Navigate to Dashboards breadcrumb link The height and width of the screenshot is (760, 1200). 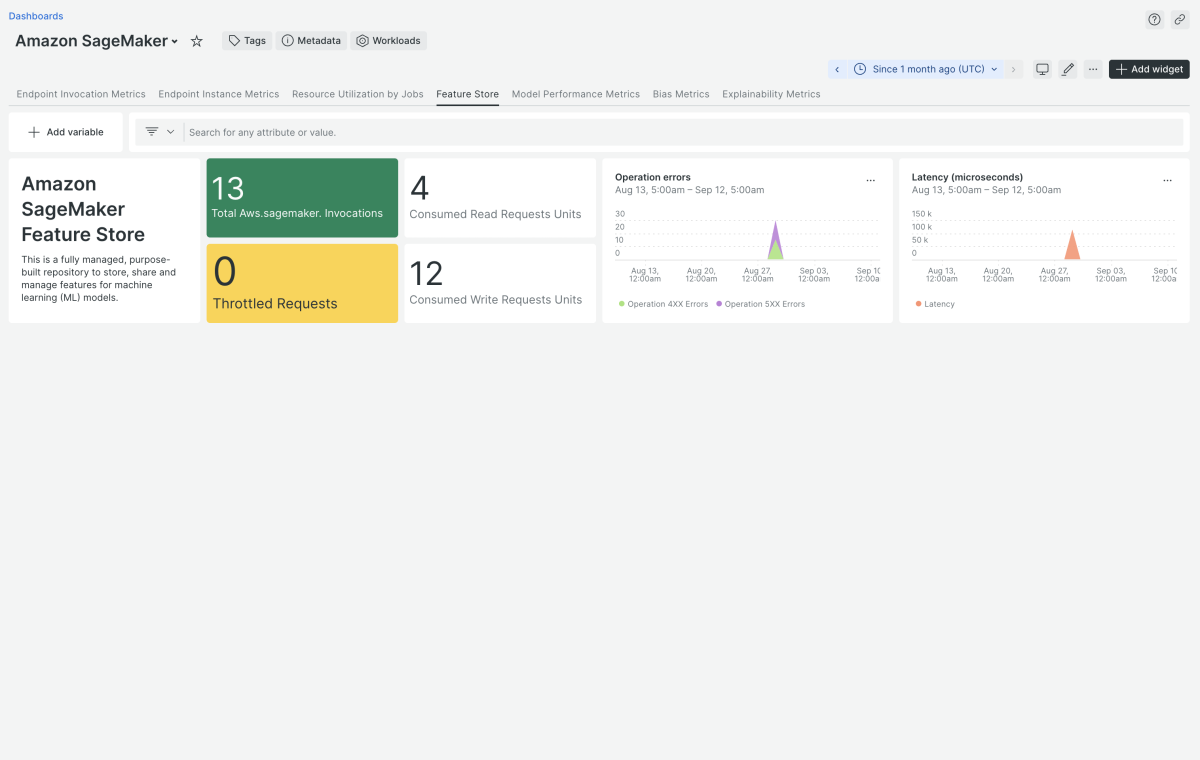pyautogui.click(x=36, y=16)
